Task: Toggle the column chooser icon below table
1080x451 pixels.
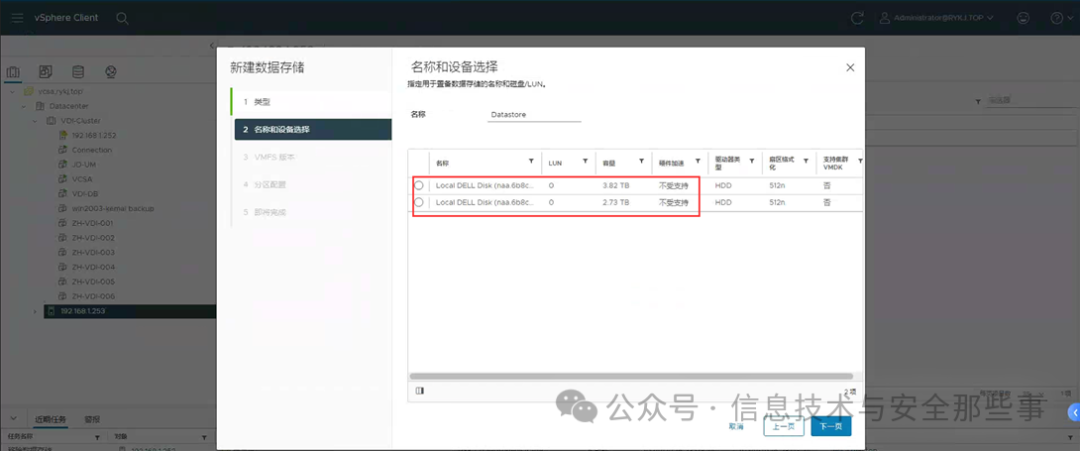Action: 420,390
